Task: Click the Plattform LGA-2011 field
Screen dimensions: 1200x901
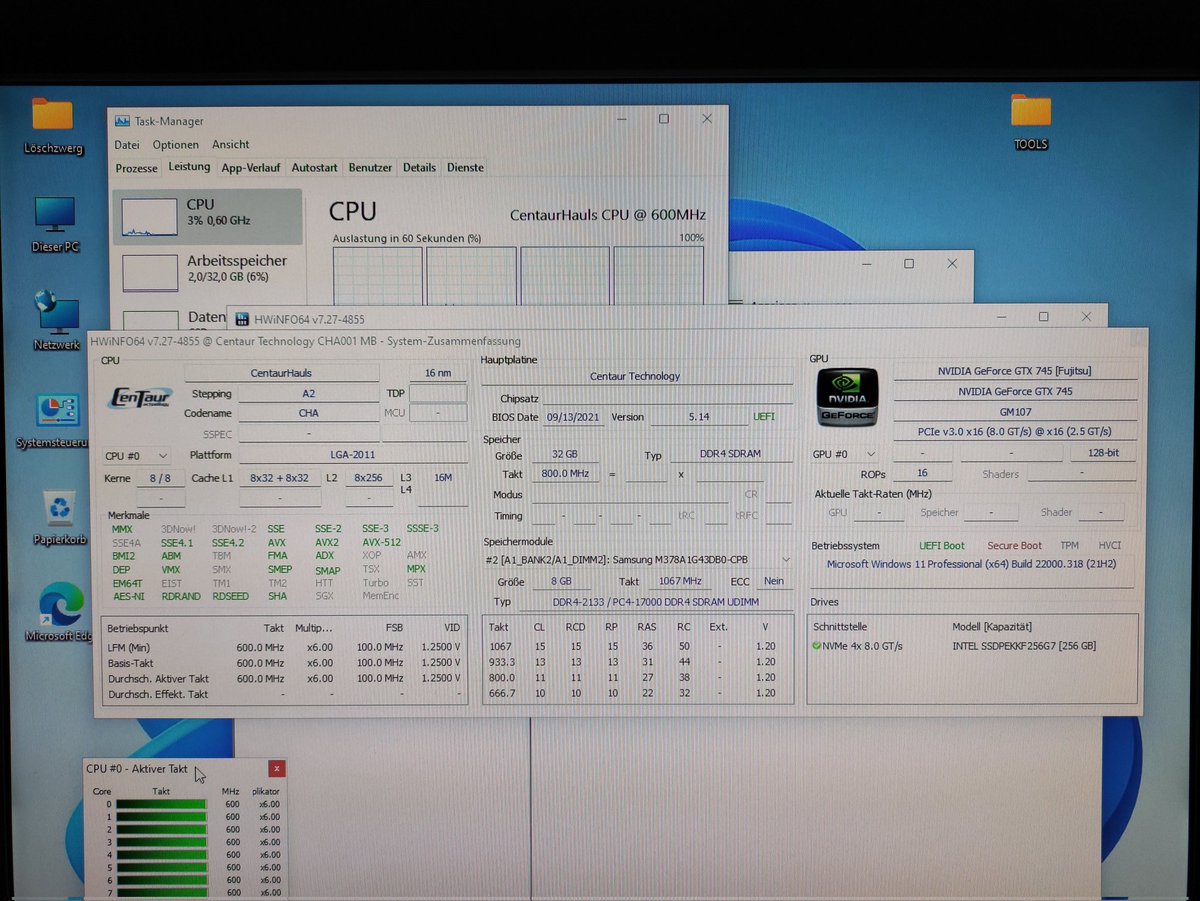Action: click(x=355, y=455)
